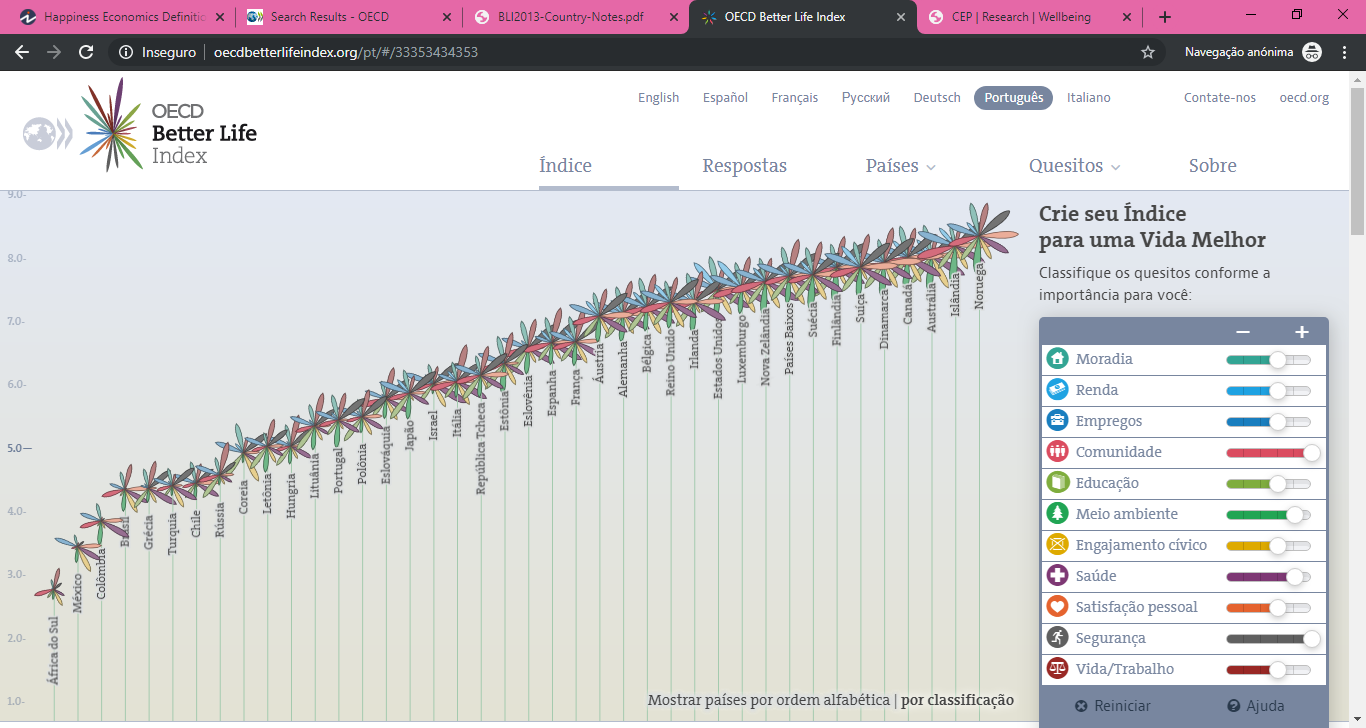Image resolution: width=1366 pixels, height=728 pixels.
Task: Click the Comunidade people icon
Action: 1057,452
